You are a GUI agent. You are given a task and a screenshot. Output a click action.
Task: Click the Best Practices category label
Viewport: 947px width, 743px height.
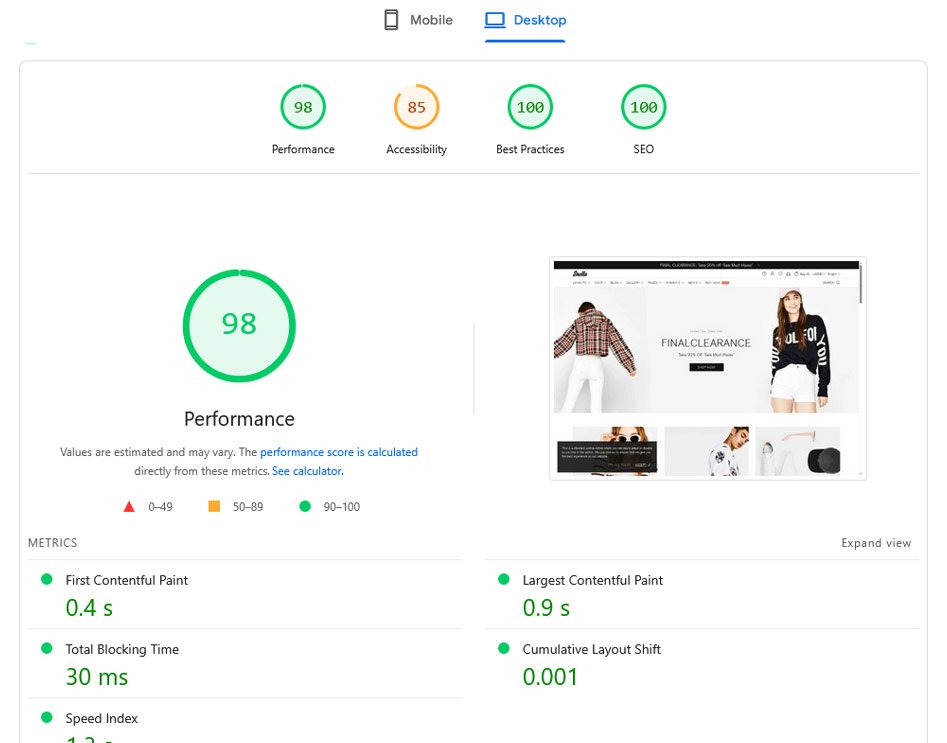pos(530,149)
